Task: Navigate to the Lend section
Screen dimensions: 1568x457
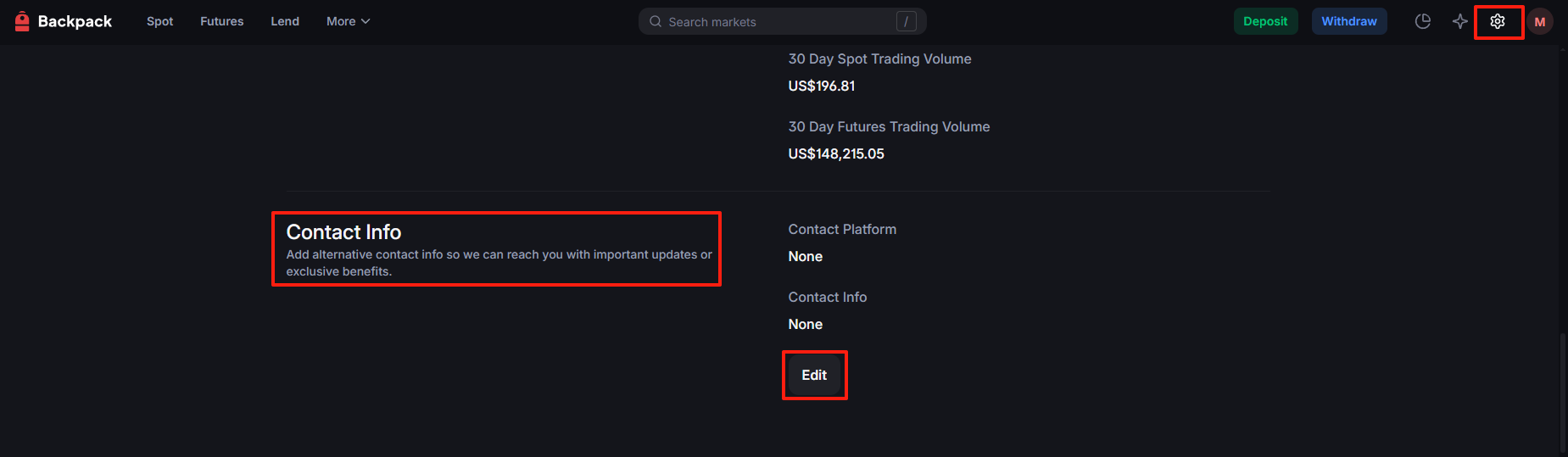Action: point(285,21)
